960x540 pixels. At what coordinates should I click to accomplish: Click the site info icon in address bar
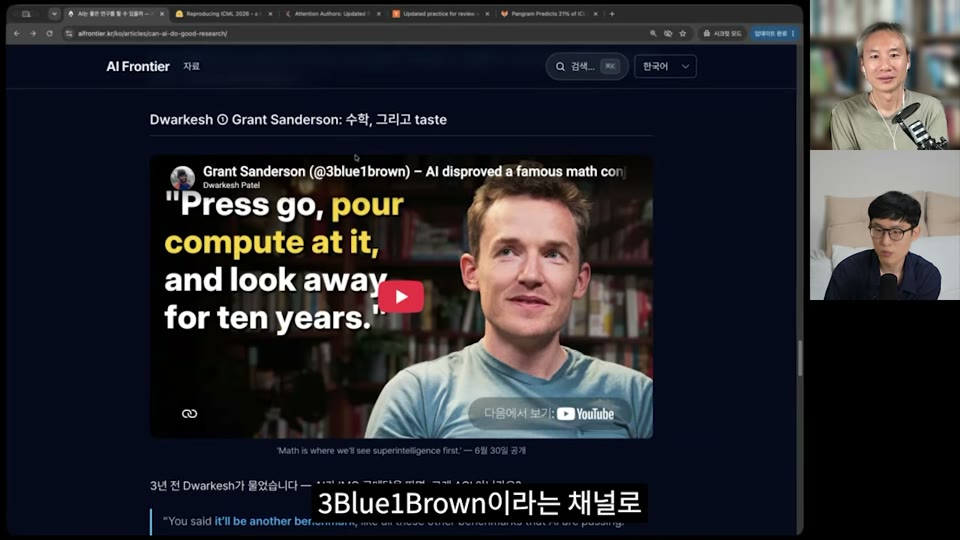(69, 34)
